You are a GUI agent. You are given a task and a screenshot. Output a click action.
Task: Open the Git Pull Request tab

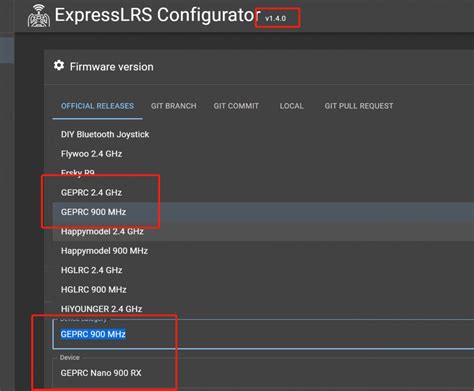pos(359,106)
